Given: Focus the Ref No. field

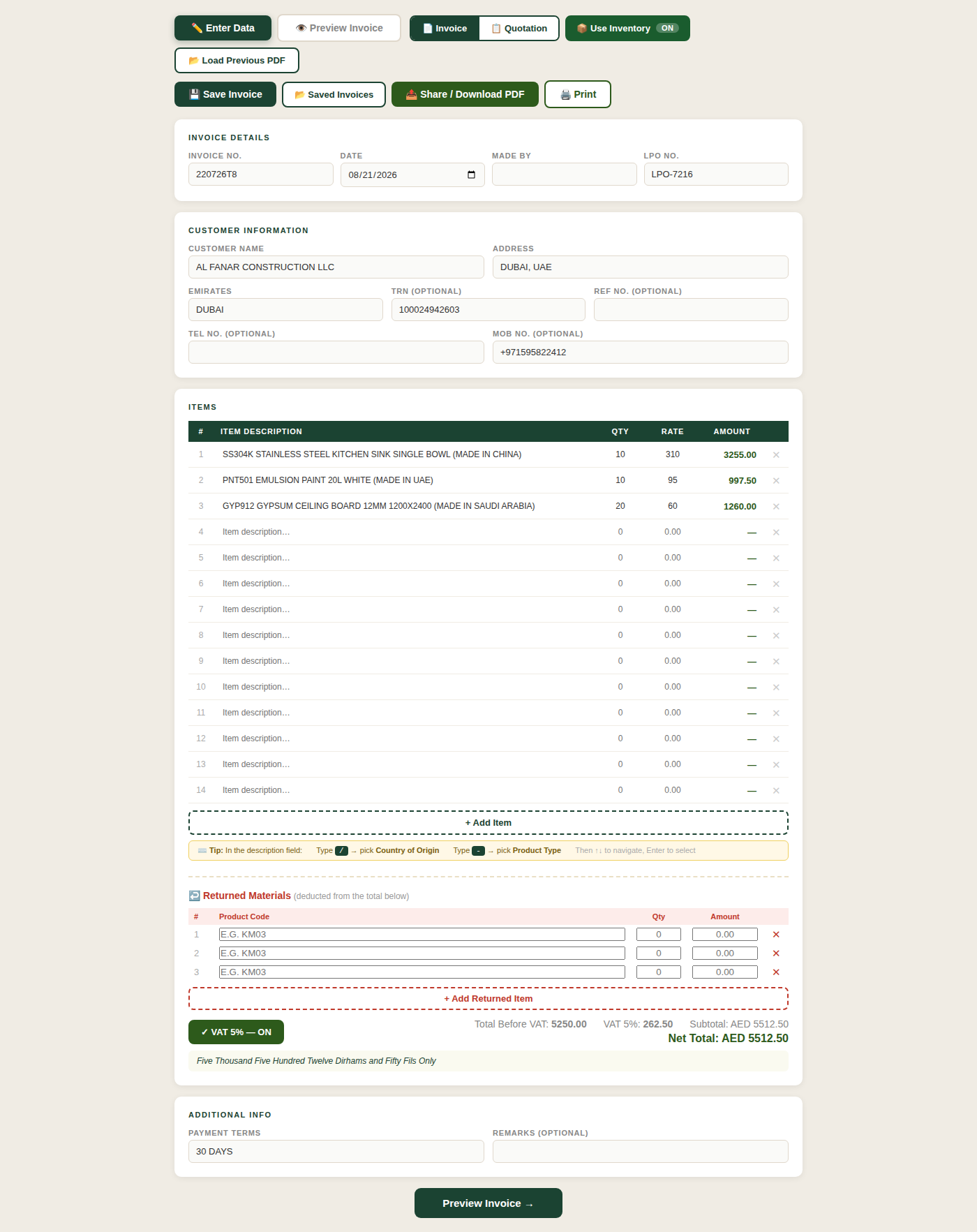Looking at the screenshot, I should [691, 310].
